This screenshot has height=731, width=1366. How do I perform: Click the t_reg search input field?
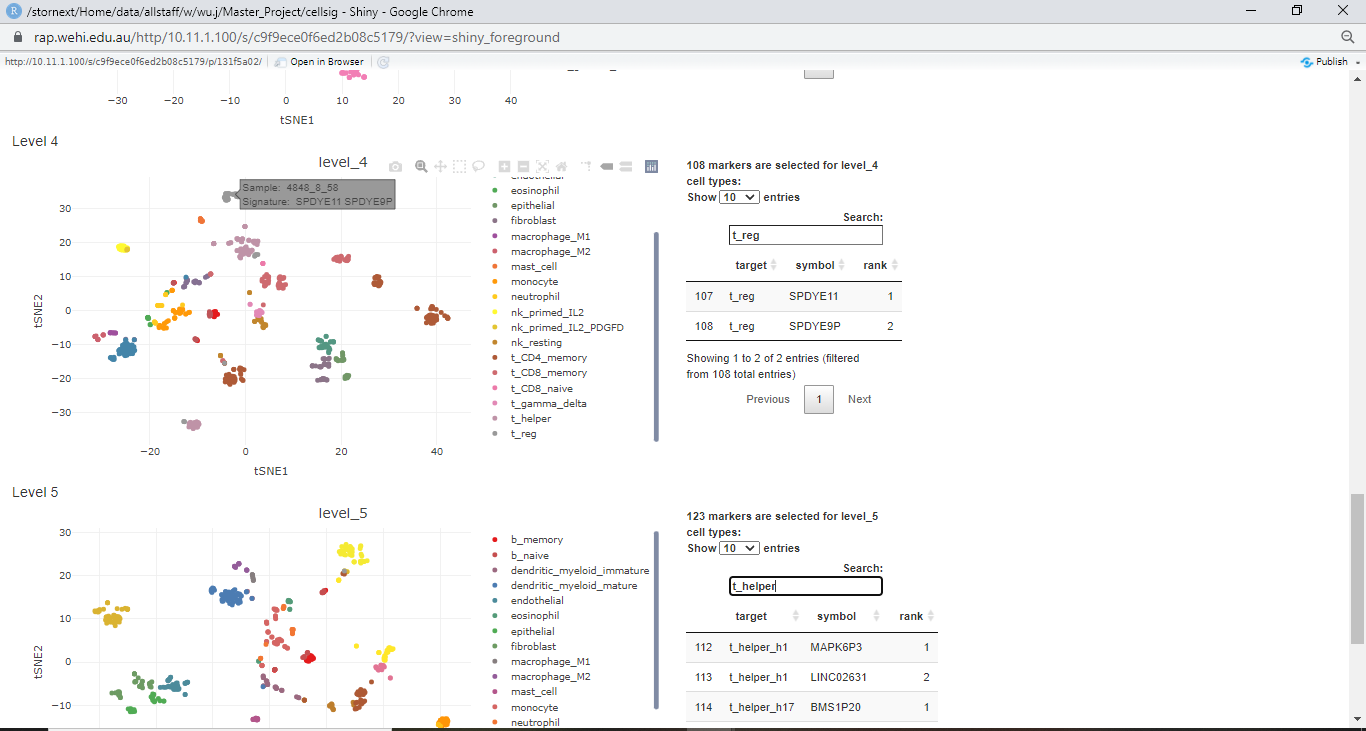805,234
